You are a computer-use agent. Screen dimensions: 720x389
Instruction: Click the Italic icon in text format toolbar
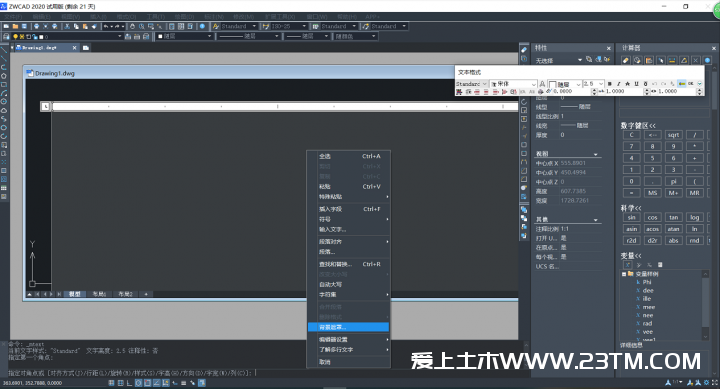point(619,84)
